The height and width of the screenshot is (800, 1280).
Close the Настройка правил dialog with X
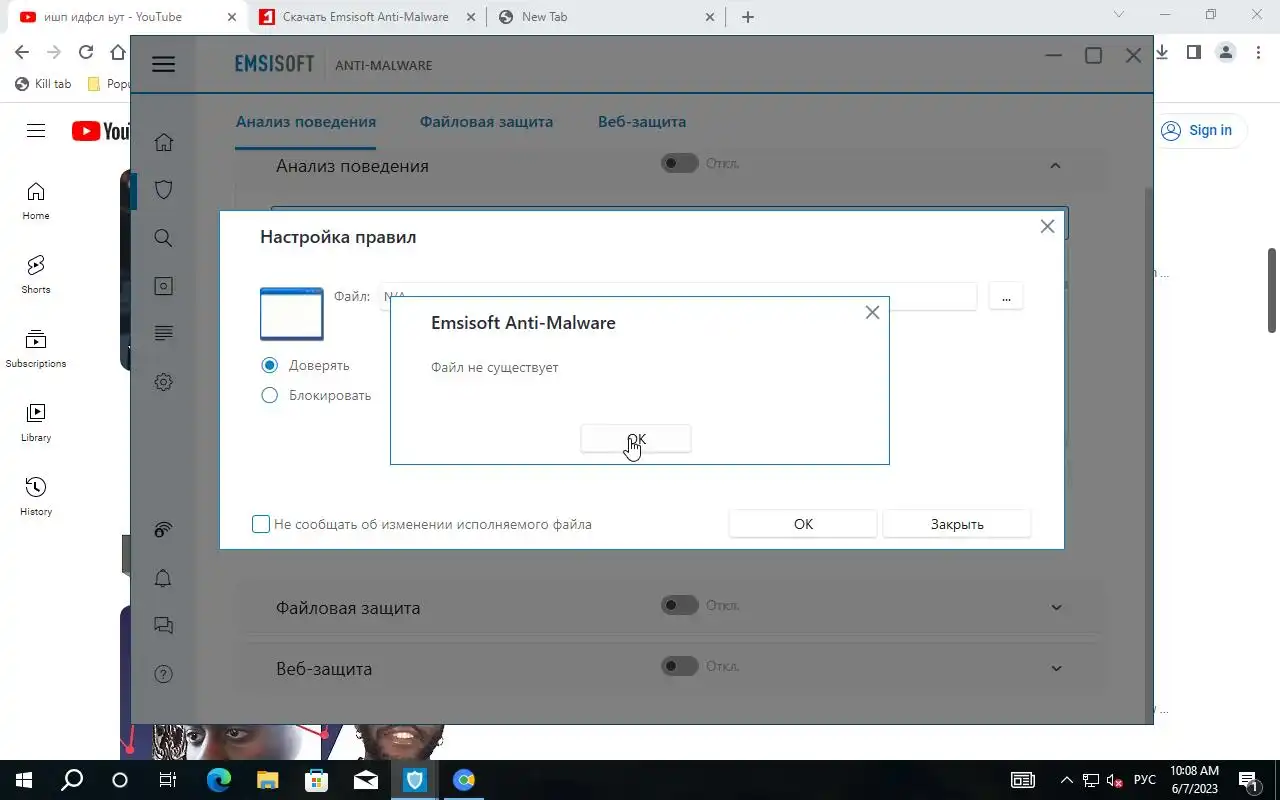1047,227
